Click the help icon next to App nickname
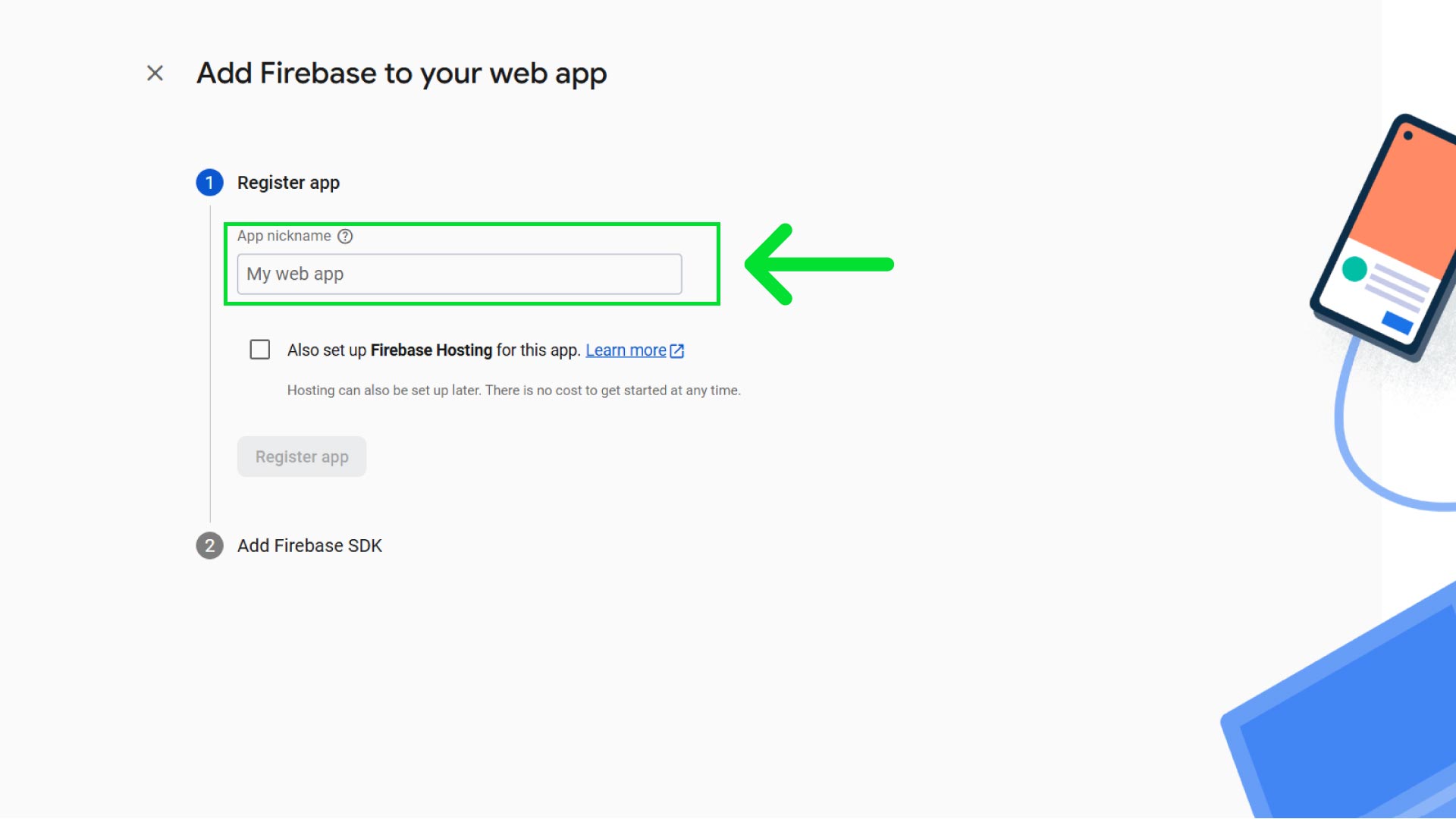 click(x=346, y=236)
